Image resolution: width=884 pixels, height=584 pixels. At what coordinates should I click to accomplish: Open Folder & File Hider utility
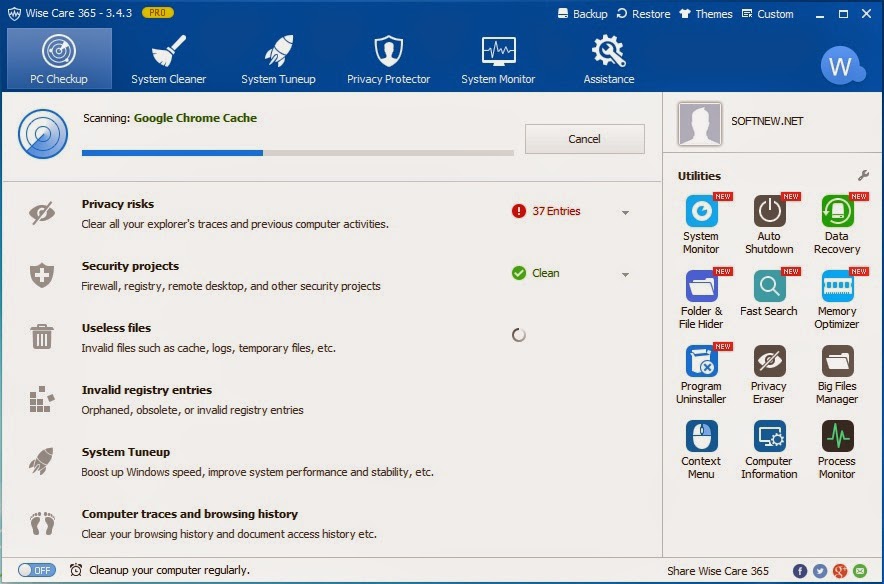pyautogui.click(x=701, y=299)
